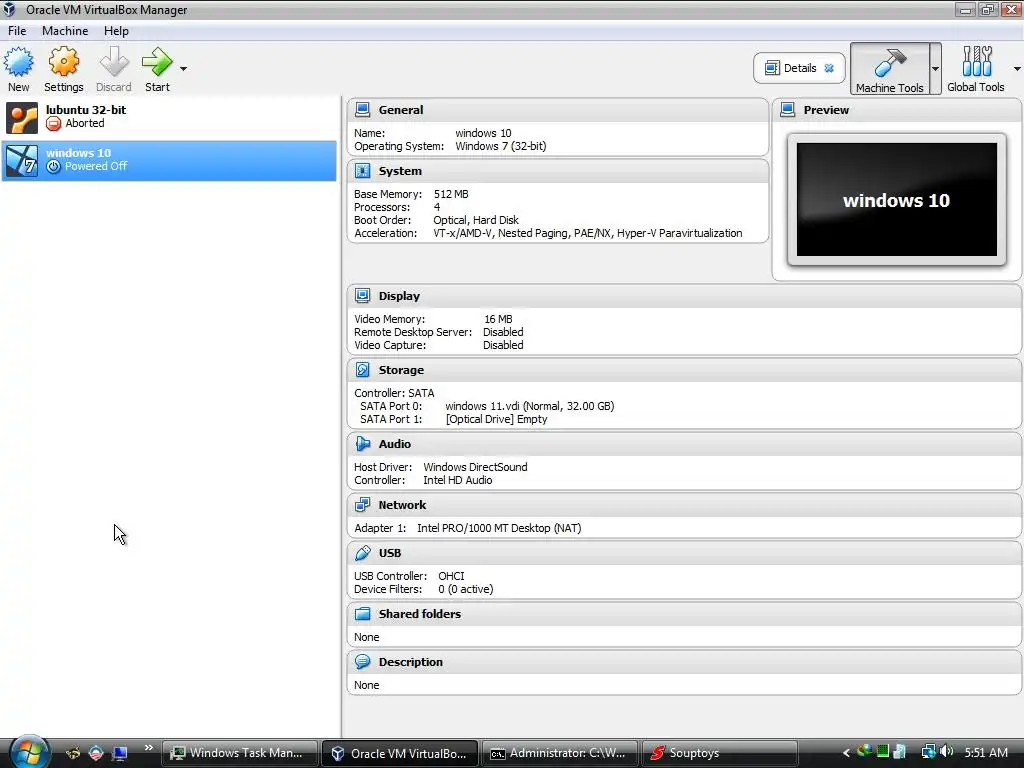
Task: Click the "Intel PRO/1000 MT Desktop (NAT)" text
Action: [x=499, y=528]
